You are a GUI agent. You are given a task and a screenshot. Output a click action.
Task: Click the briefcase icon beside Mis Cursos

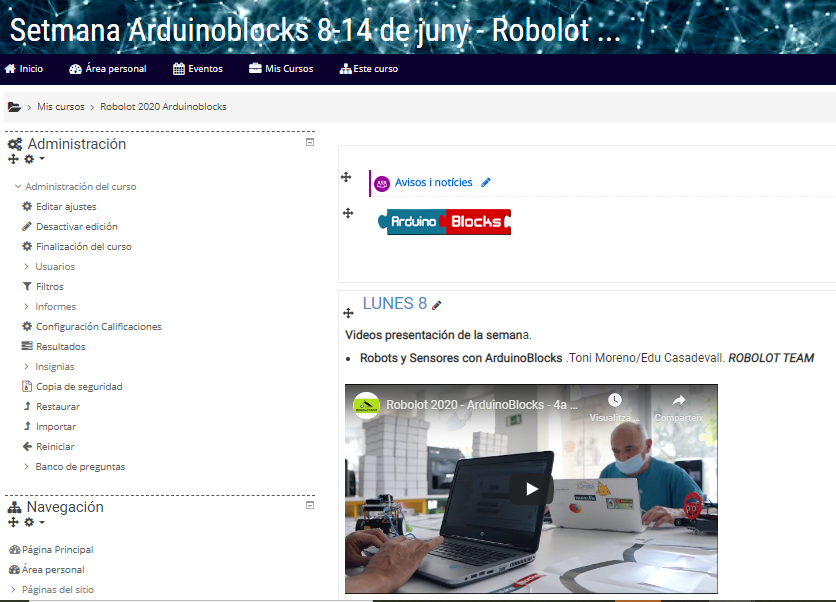coord(255,68)
